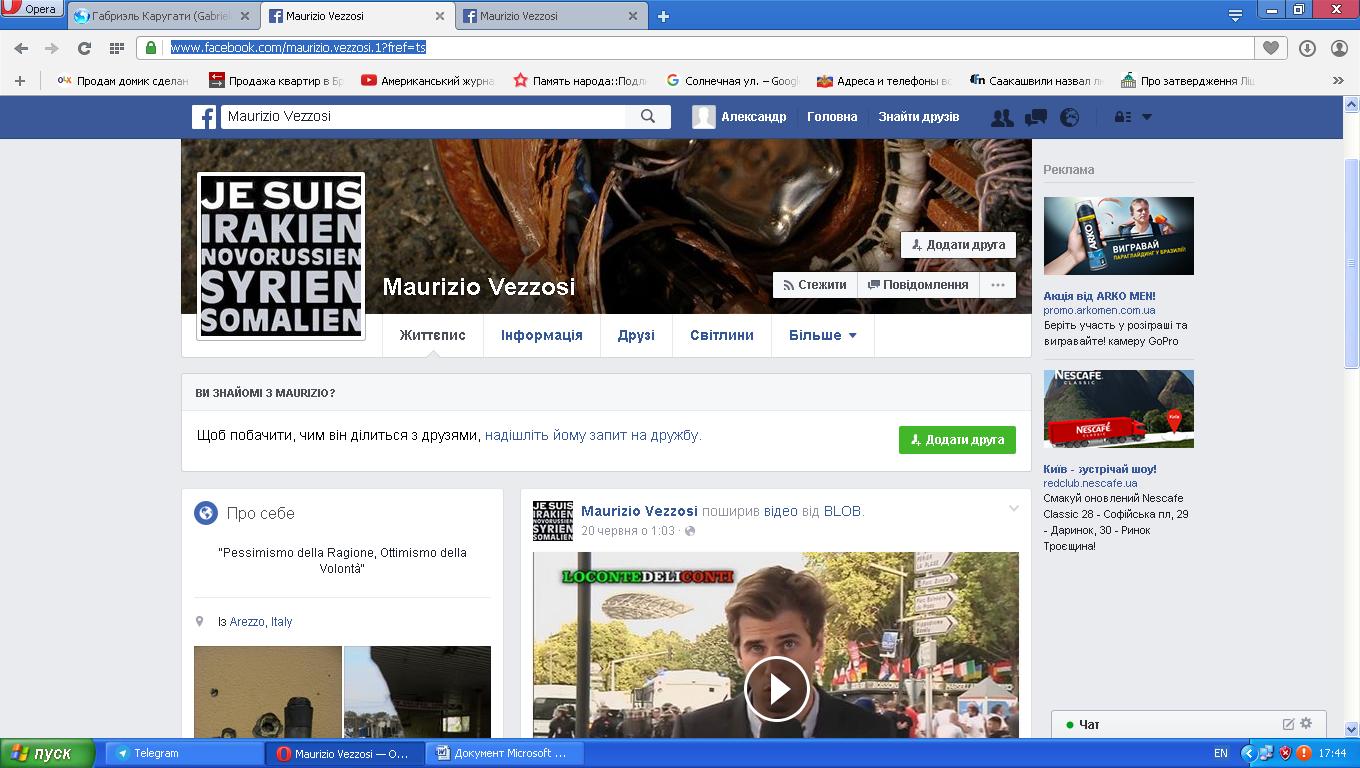Viewport: 1360px width, 768px height.
Task: Click the privacy shortcuts lock icon
Action: click(1122, 117)
